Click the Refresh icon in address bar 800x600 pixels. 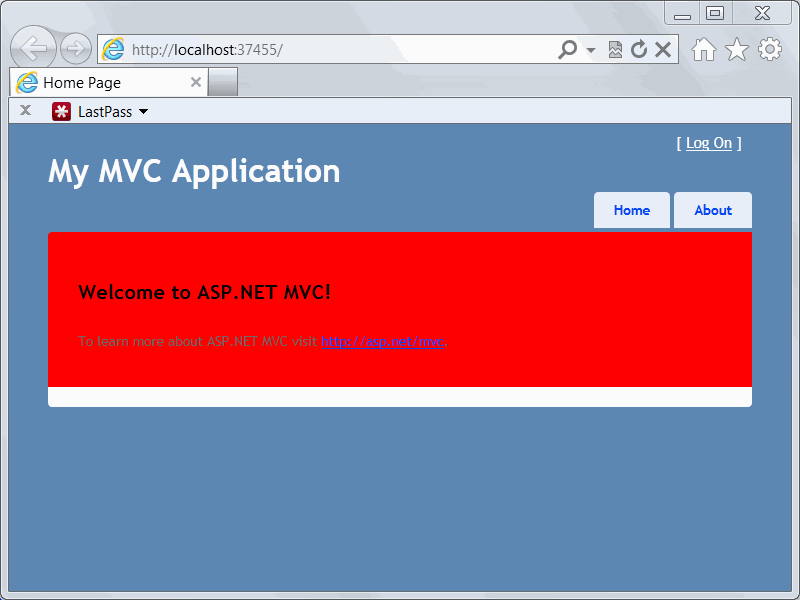pyautogui.click(x=639, y=49)
